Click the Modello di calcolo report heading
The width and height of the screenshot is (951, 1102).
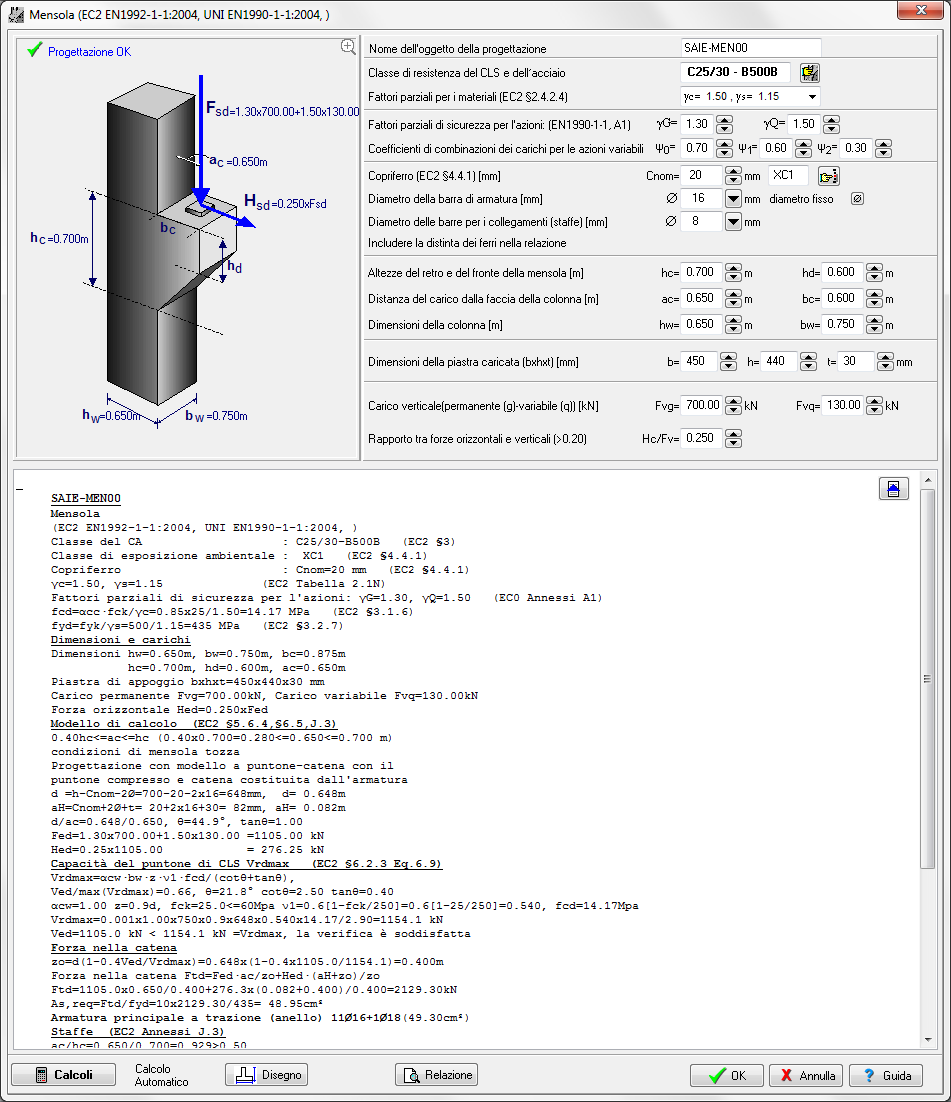tap(193, 724)
